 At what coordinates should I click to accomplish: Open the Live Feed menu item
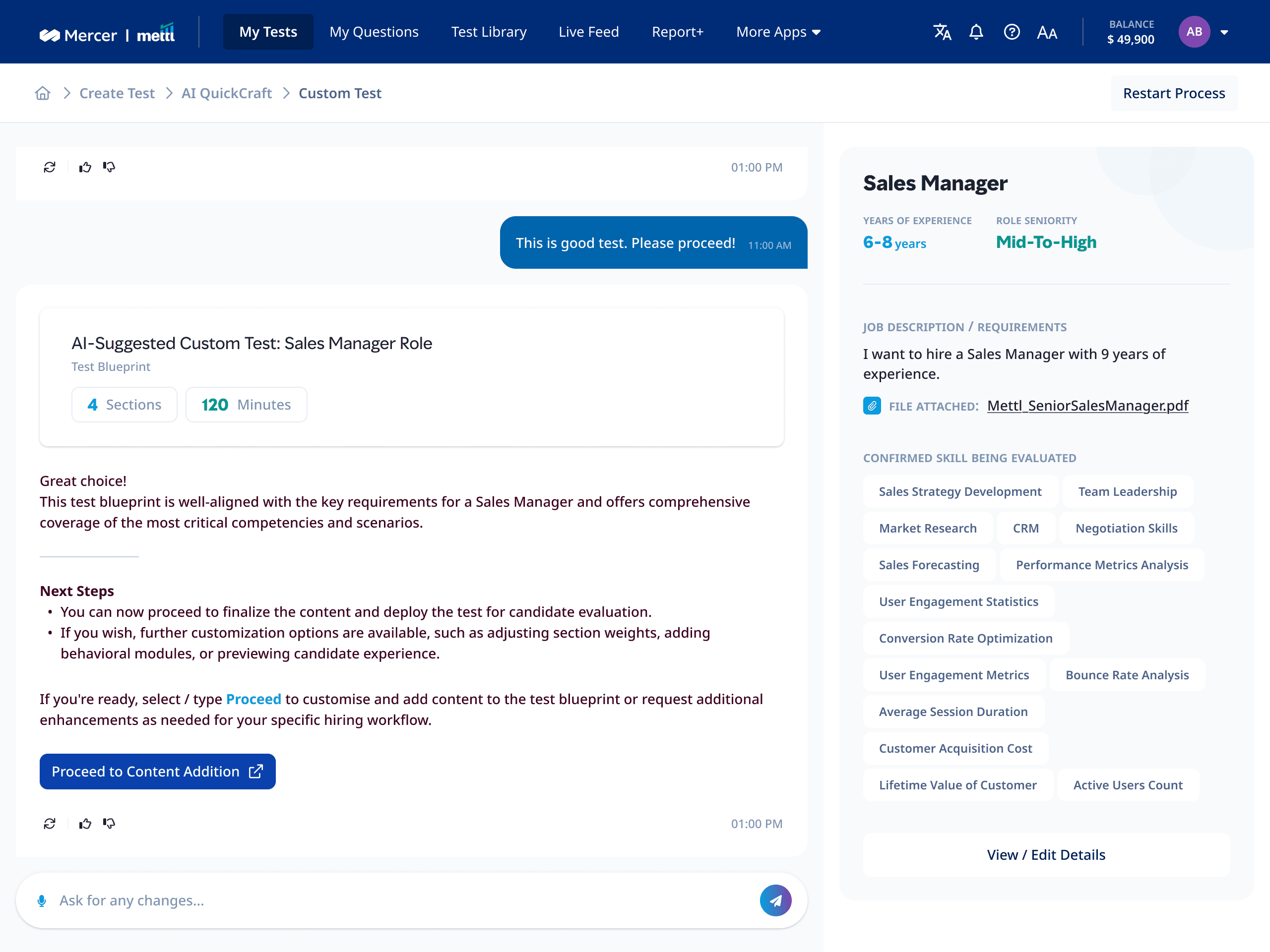pos(588,32)
